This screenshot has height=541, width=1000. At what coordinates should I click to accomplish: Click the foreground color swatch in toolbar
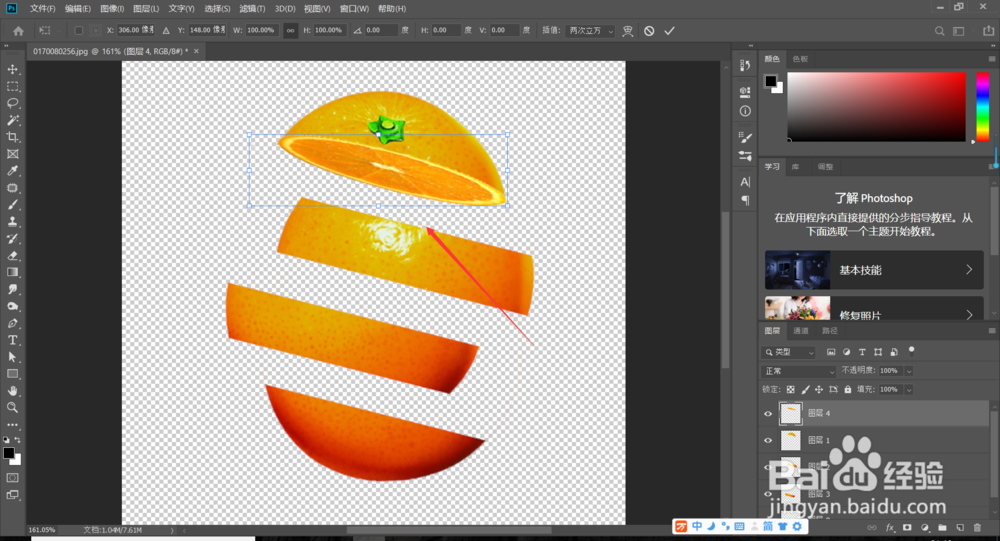pyautogui.click(x=8, y=453)
